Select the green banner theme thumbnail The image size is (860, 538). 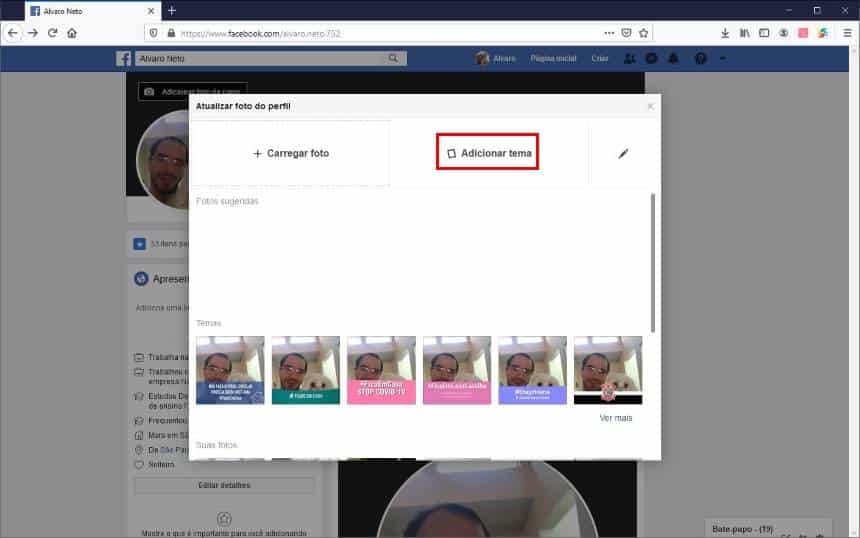point(305,370)
